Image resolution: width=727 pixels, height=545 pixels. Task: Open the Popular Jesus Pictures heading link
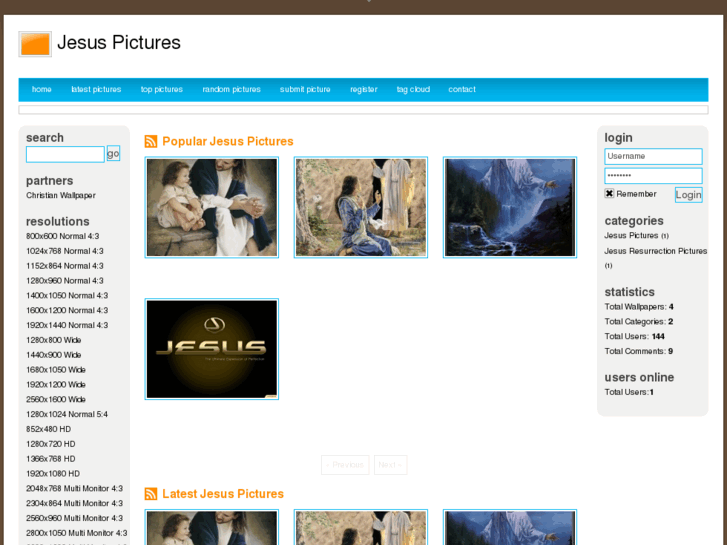point(228,141)
